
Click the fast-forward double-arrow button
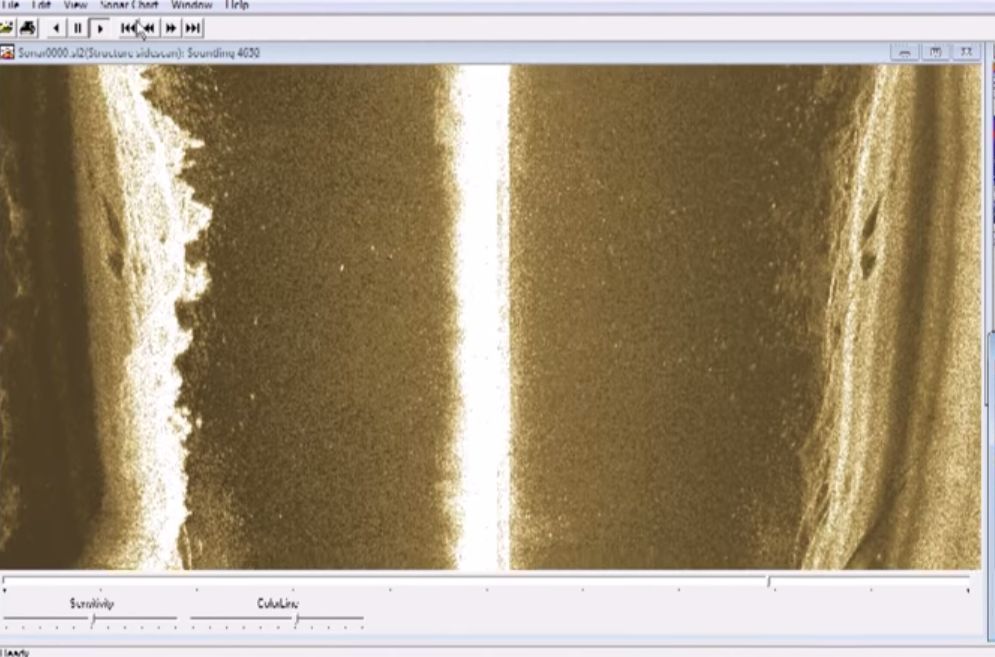point(171,28)
